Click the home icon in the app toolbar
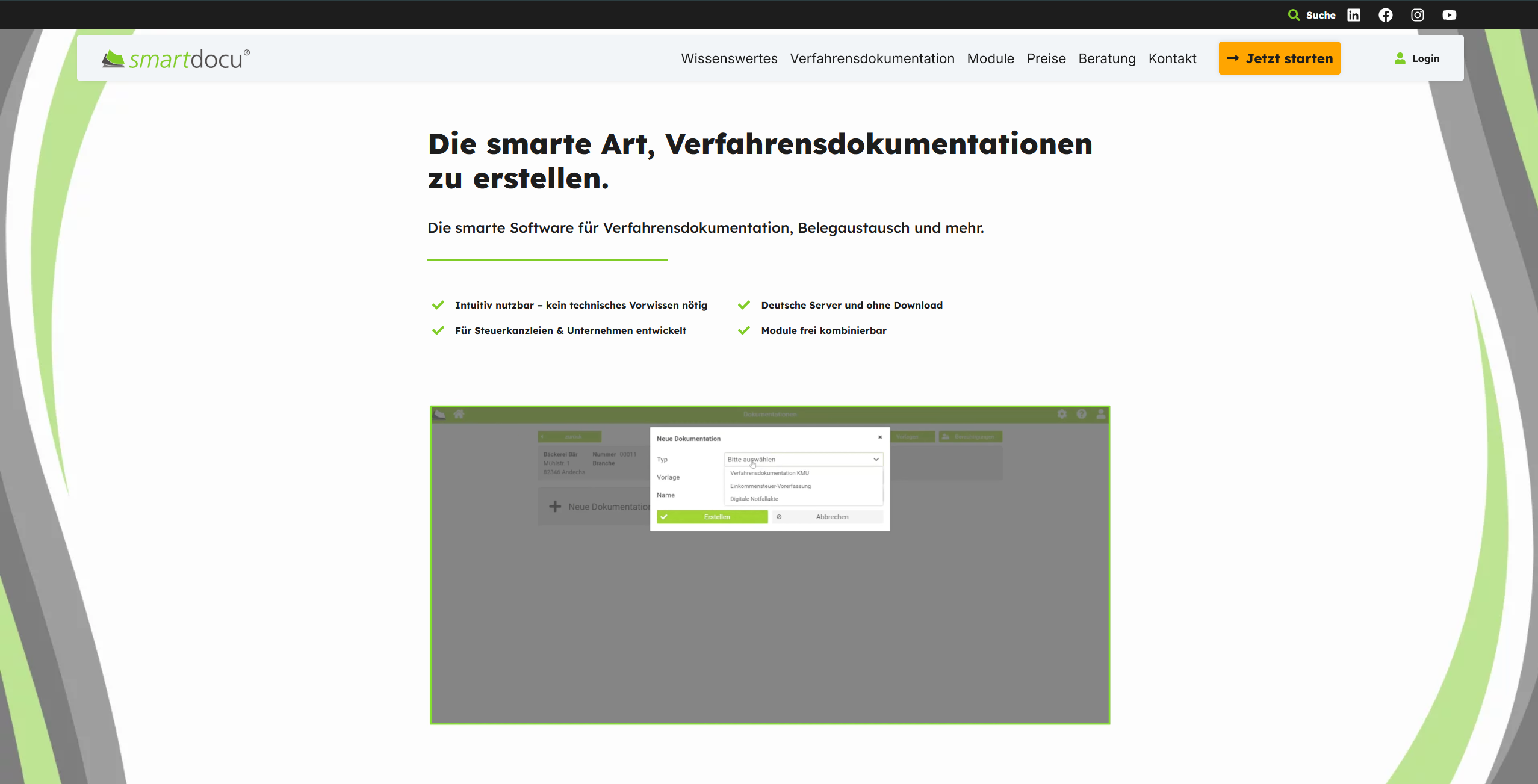 459,414
